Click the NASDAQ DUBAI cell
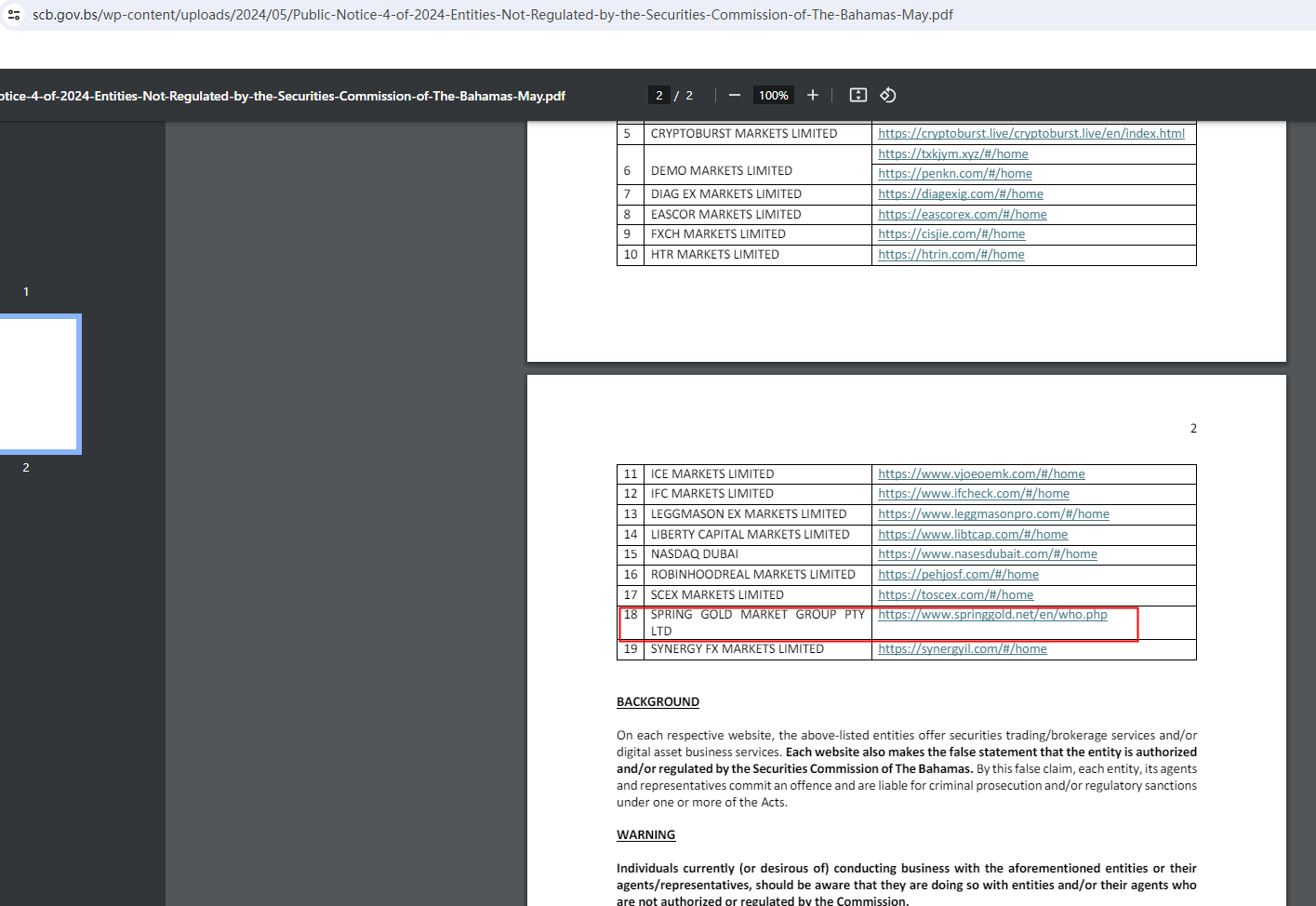Viewport: 1316px width, 906px height. pos(758,554)
